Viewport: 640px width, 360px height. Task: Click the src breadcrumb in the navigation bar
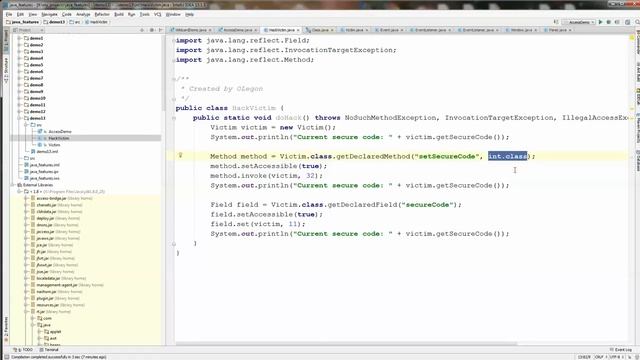[75, 22]
